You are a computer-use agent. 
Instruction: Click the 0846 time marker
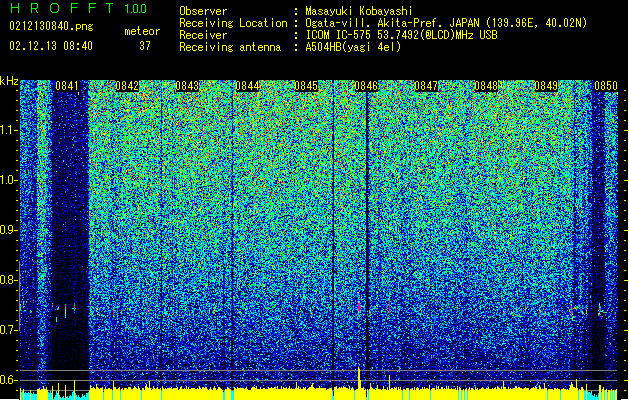366,86
